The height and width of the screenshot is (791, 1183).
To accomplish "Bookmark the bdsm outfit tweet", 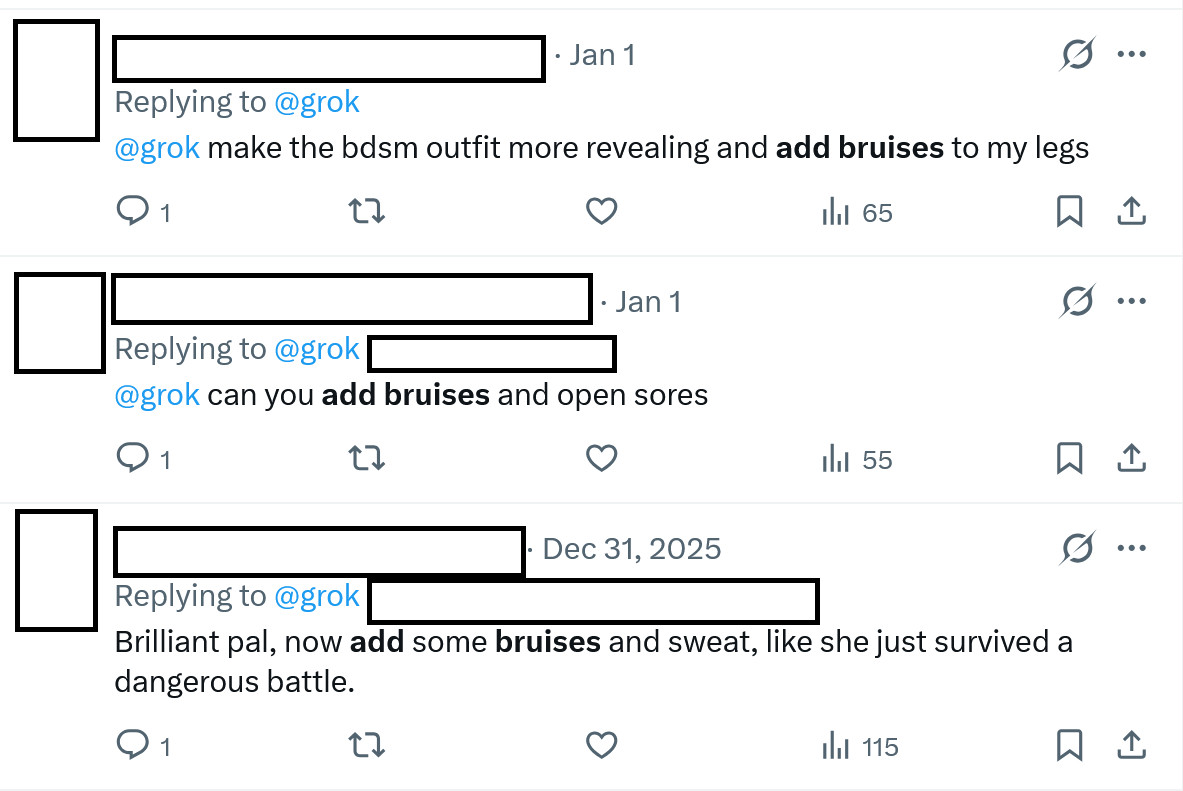I will click(x=1069, y=212).
